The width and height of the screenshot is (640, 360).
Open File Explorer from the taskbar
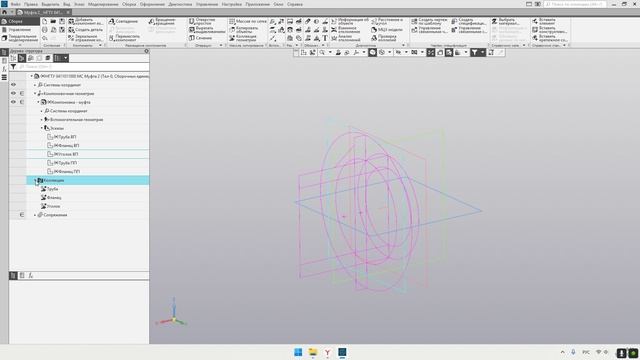(313, 352)
